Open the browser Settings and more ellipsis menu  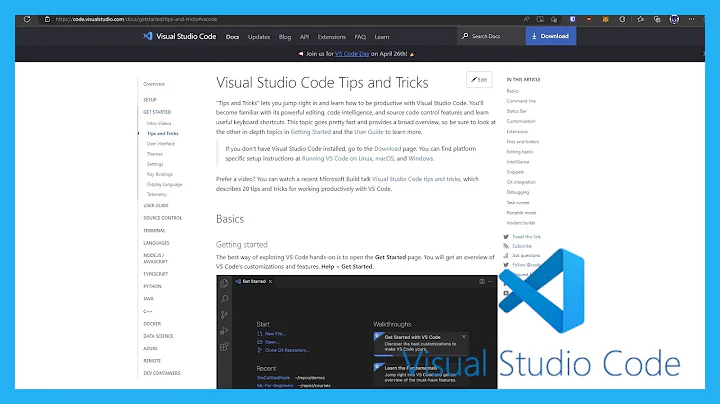tap(692, 19)
